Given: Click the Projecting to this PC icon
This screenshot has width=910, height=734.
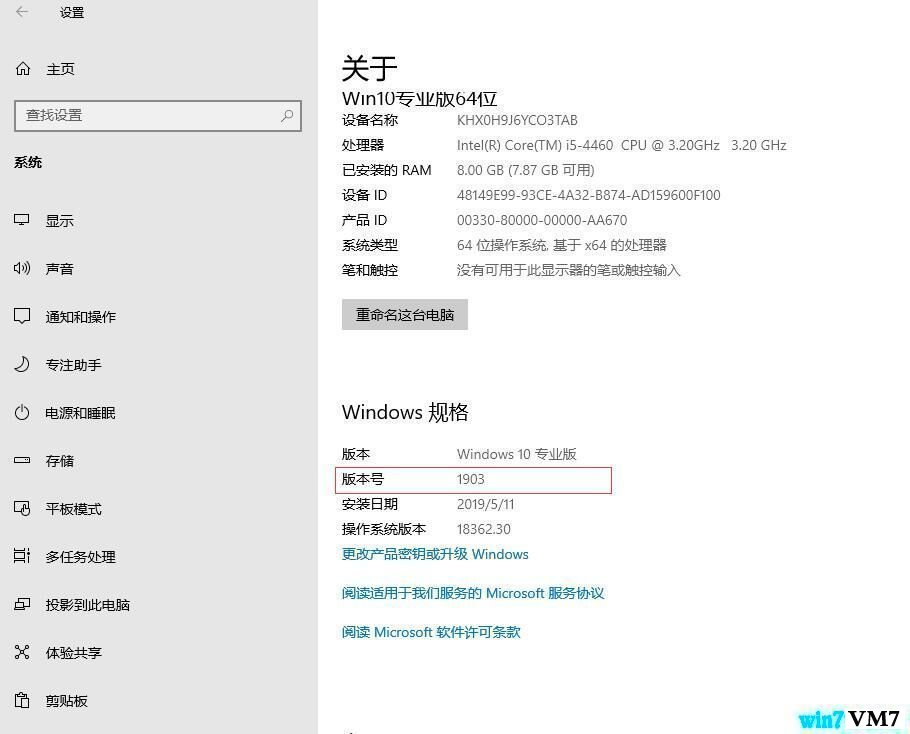Looking at the screenshot, I should pyautogui.click(x=22, y=604).
